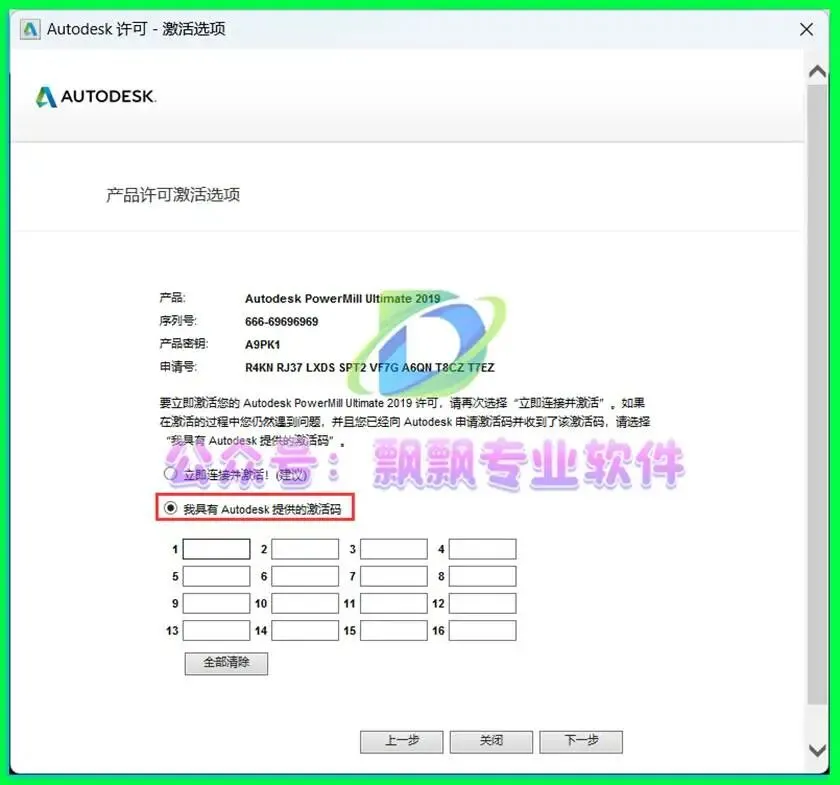Select 我具有 Autodesk 提供的激活码 radio option
Viewport: 840px width, 785px height.
coord(170,508)
